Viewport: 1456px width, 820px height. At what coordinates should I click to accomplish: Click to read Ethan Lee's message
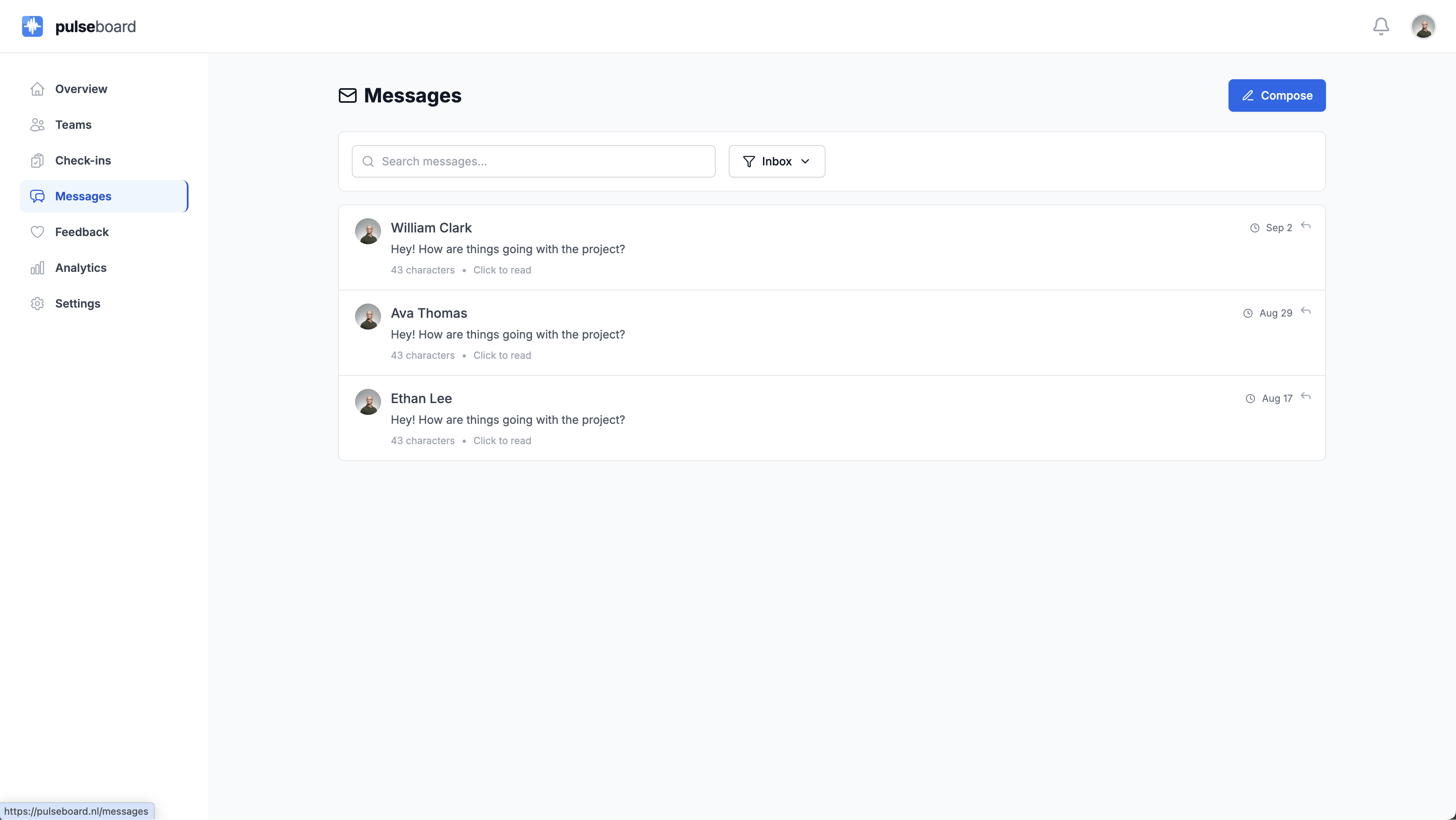click(501, 440)
